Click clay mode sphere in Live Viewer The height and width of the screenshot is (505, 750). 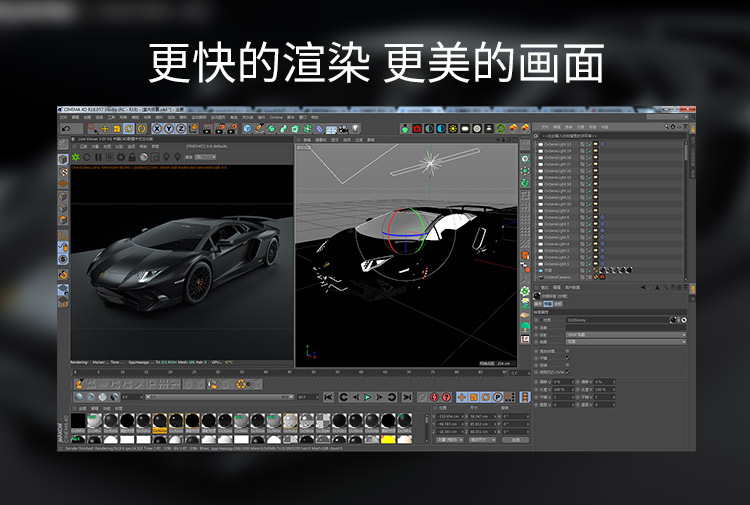(x=143, y=157)
